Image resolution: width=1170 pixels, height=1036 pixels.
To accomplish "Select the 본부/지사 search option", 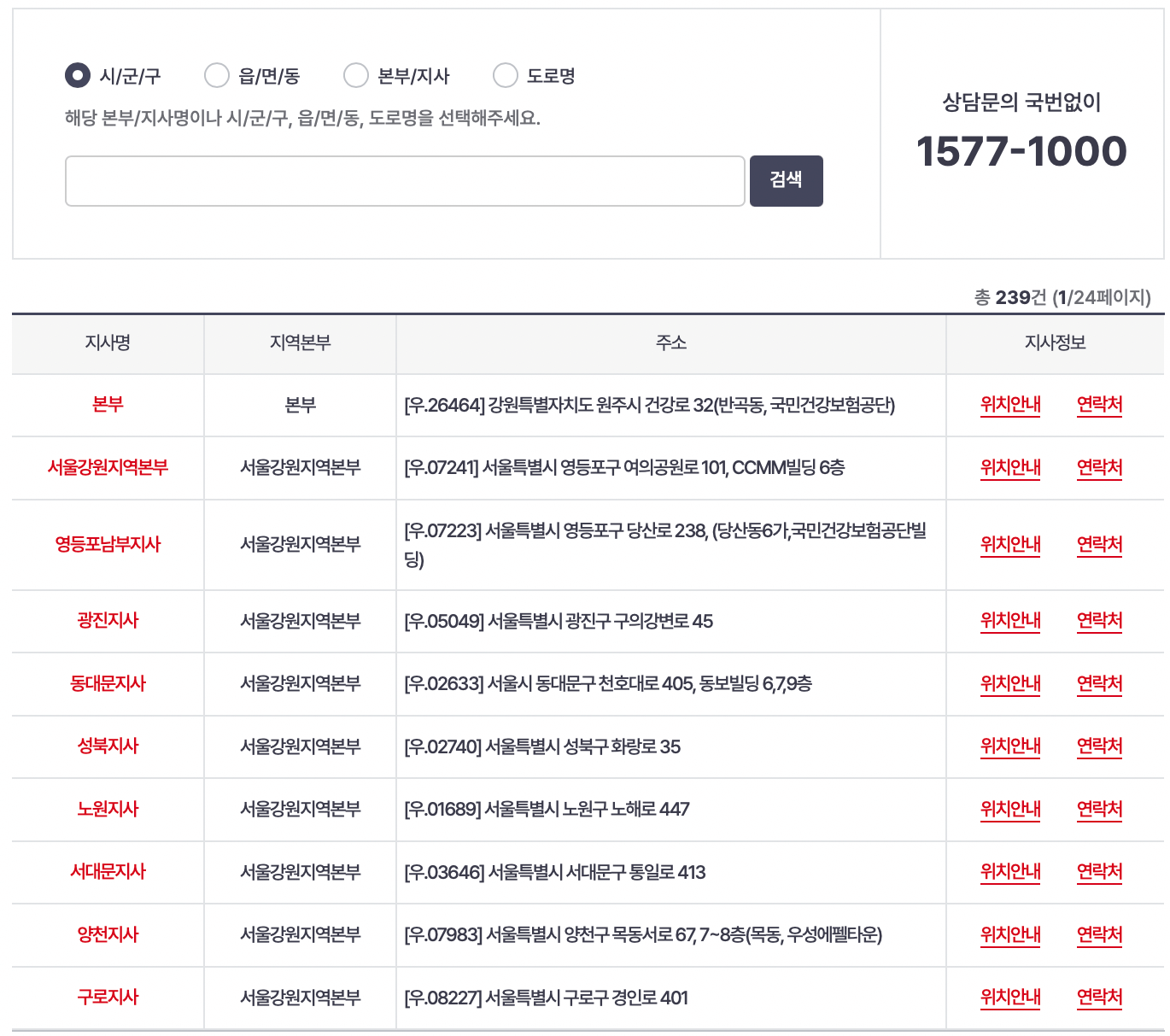I will [356, 75].
